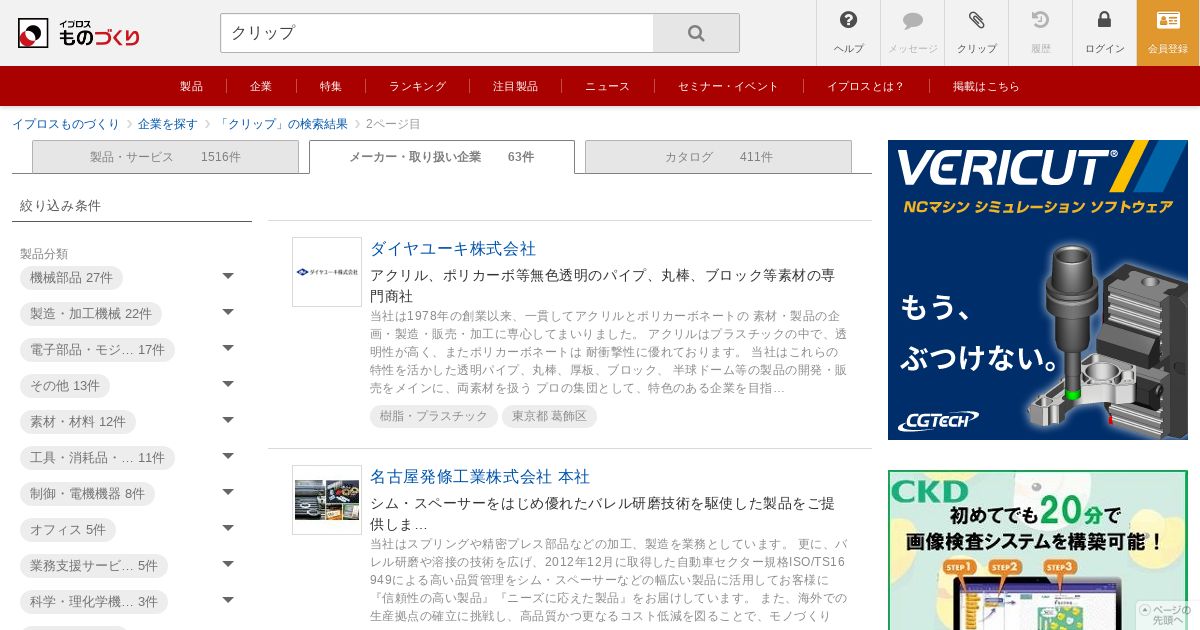
Task: Click the ダイヤユーキ company logo thumbnail
Action: pos(327,272)
